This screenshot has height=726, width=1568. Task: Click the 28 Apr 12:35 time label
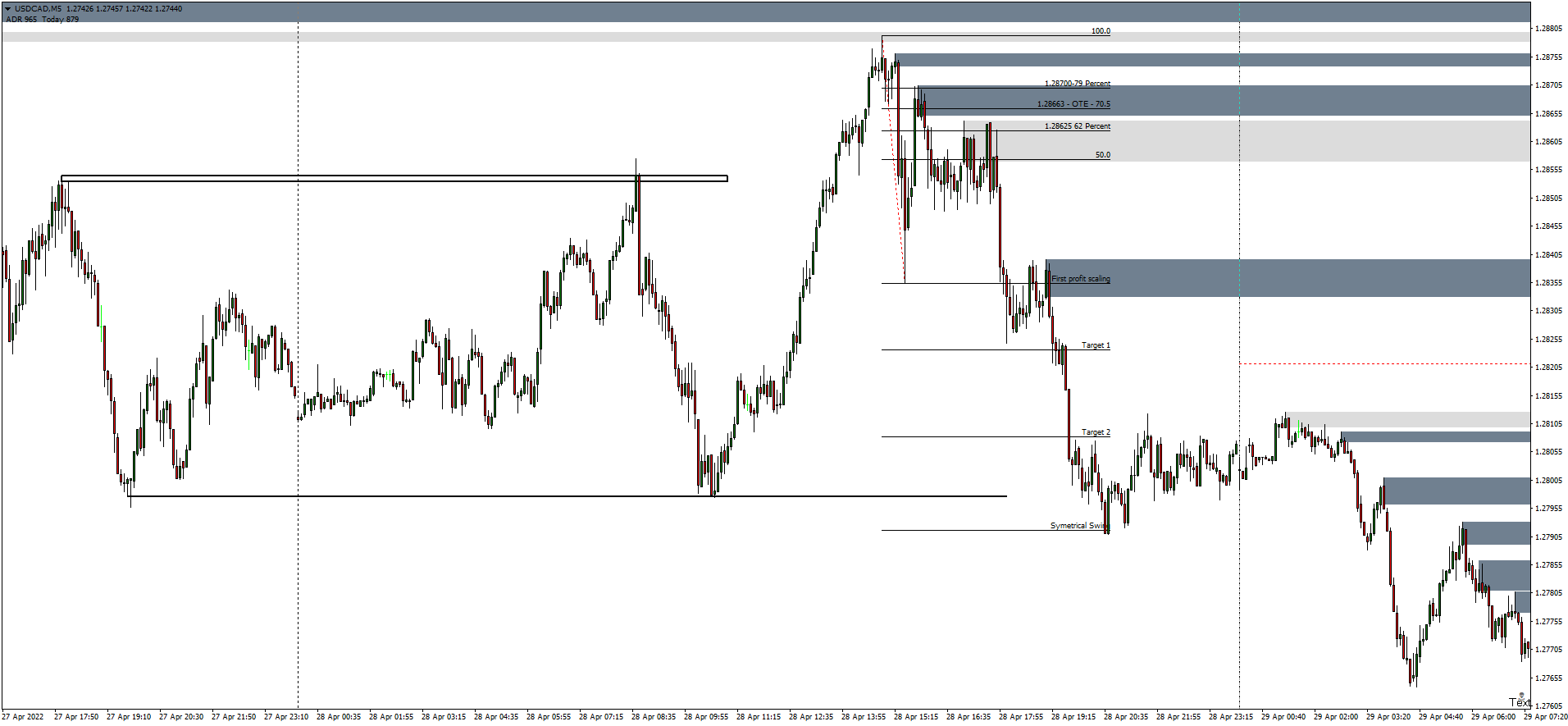[811, 717]
